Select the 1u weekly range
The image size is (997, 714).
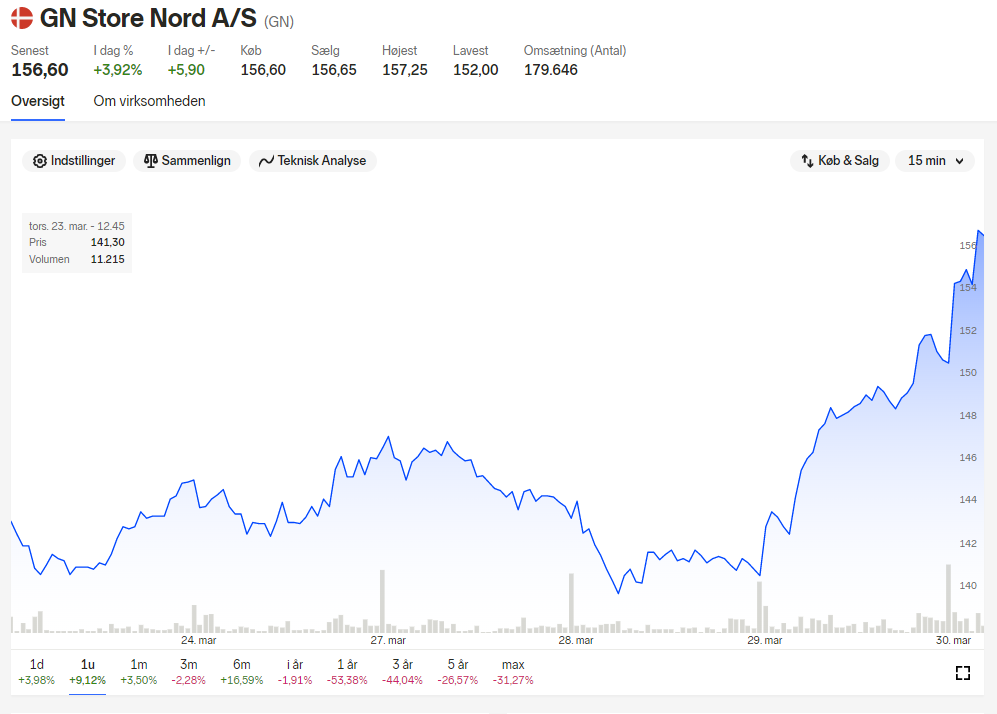click(x=87, y=672)
